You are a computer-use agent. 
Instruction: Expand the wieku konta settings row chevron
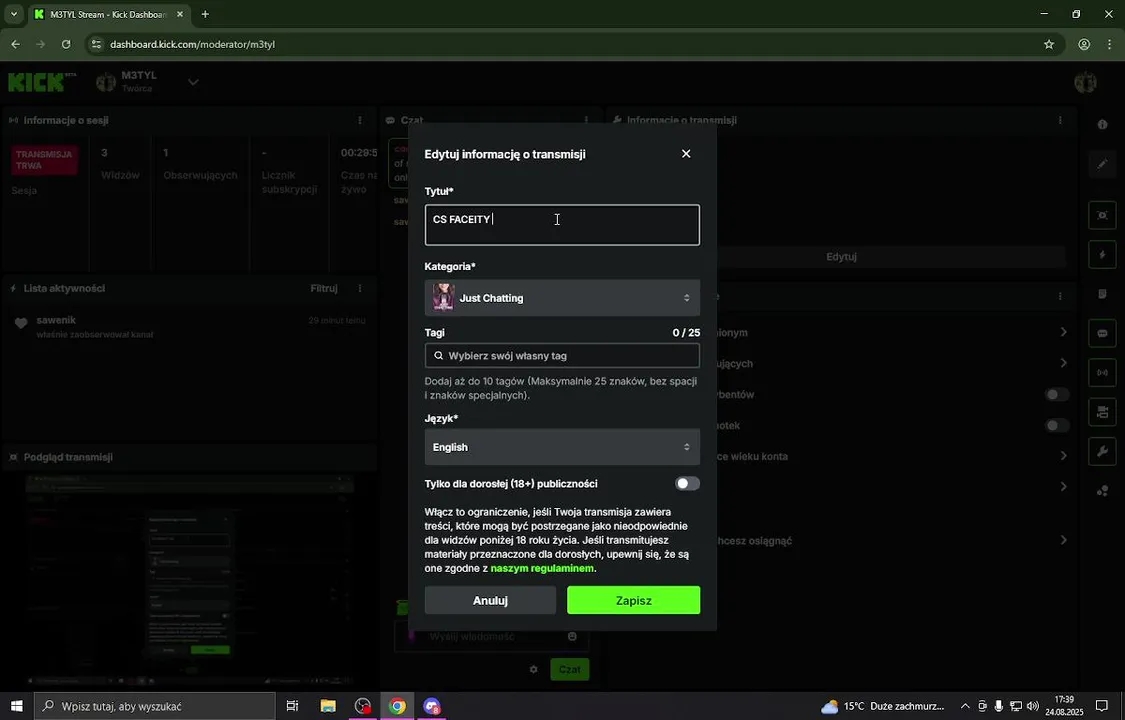point(1063,456)
